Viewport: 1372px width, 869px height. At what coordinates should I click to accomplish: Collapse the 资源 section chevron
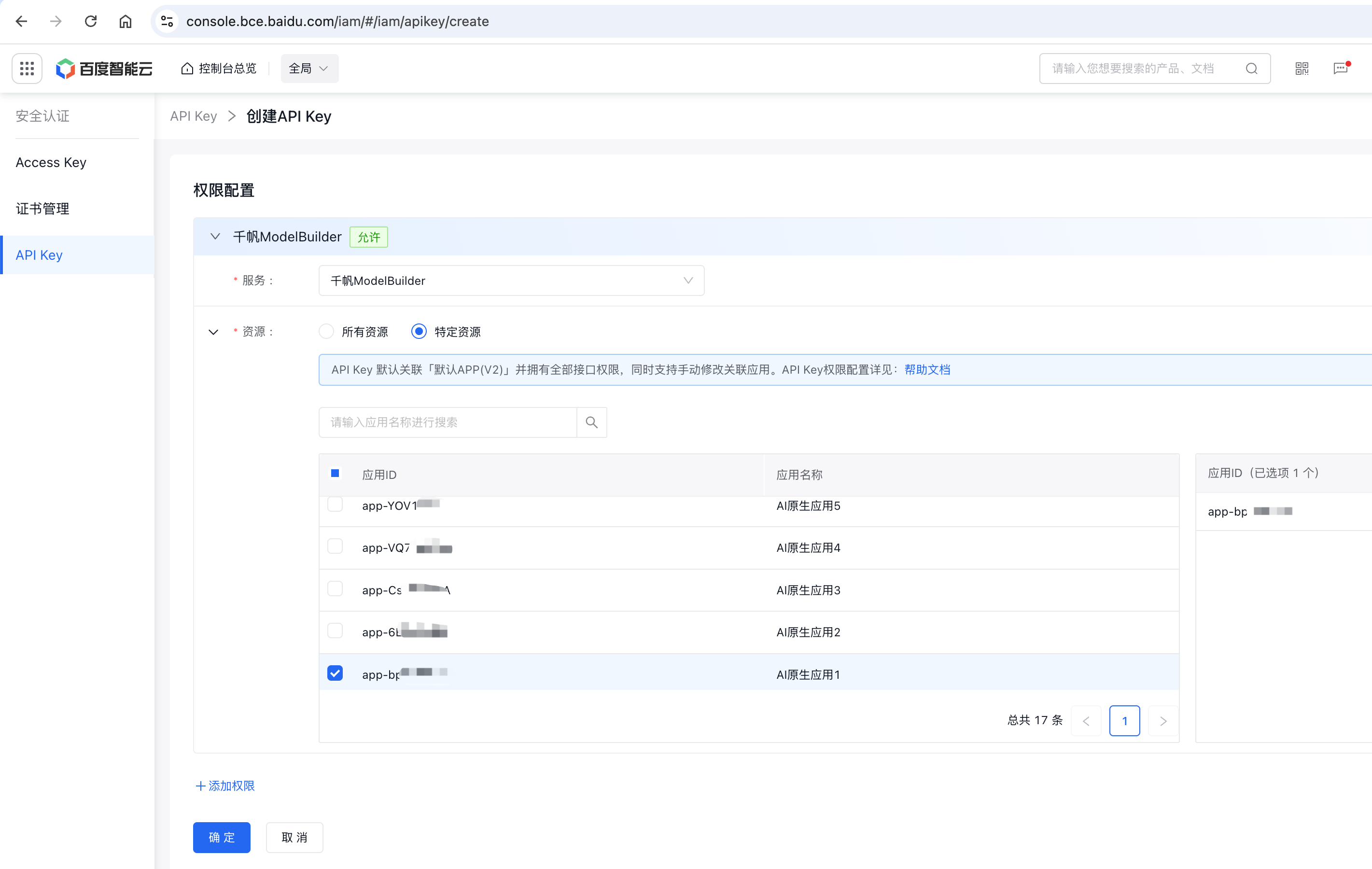213,332
